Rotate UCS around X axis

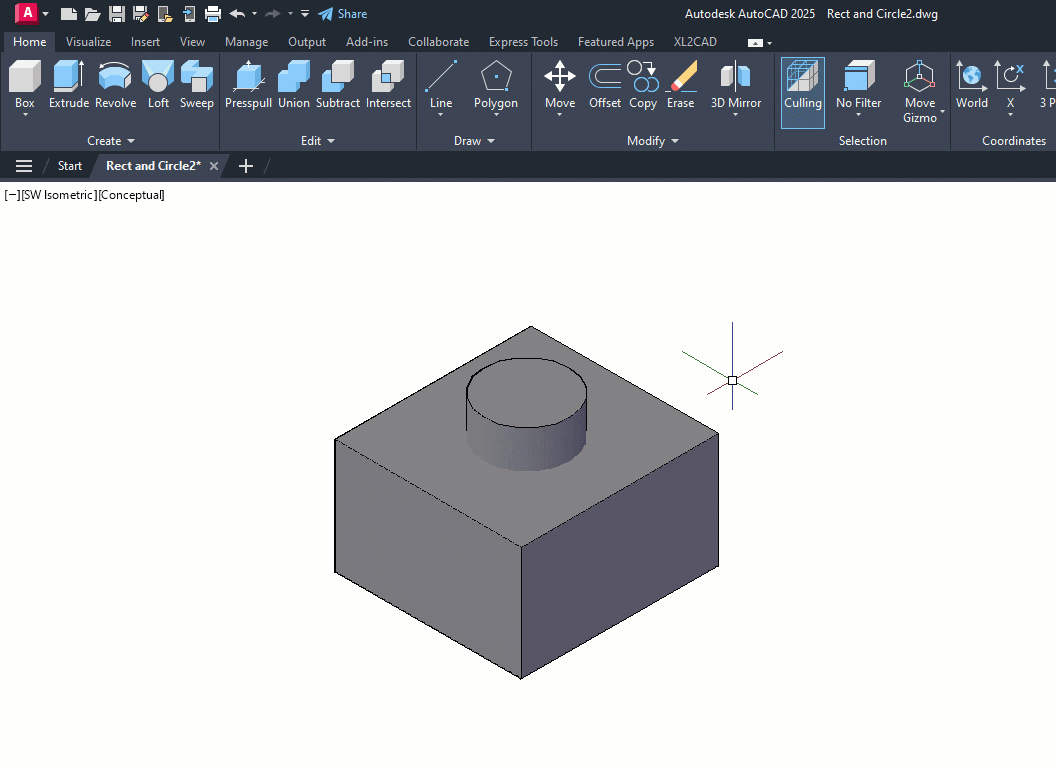(x=1010, y=84)
